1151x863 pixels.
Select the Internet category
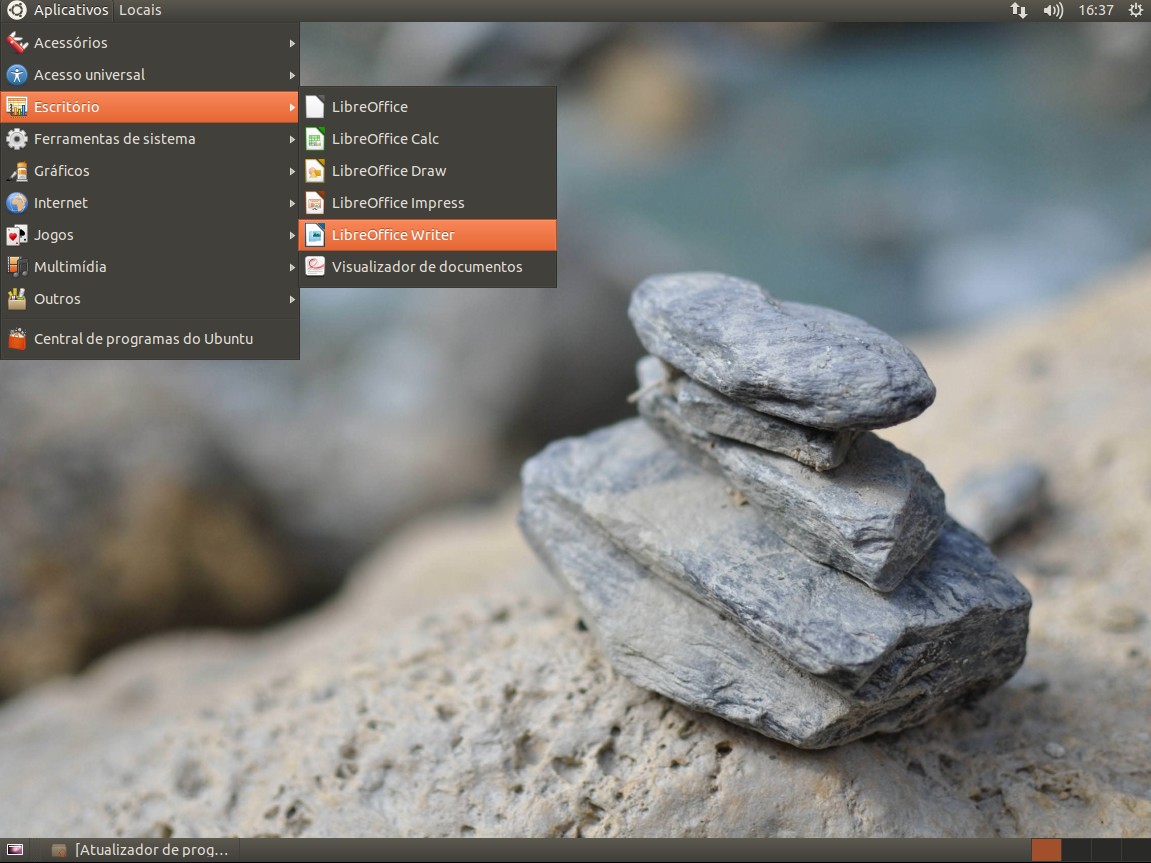click(x=61, y=203)
